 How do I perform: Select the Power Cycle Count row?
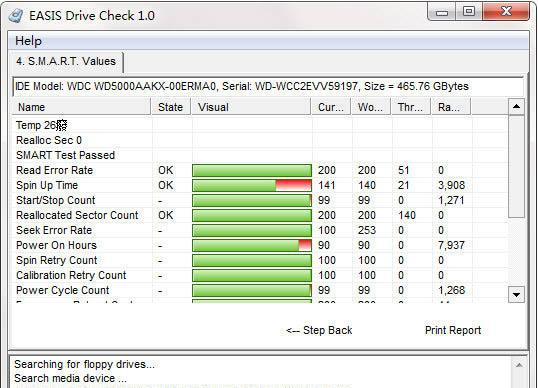pyautogui.click(x=260, y=291)
